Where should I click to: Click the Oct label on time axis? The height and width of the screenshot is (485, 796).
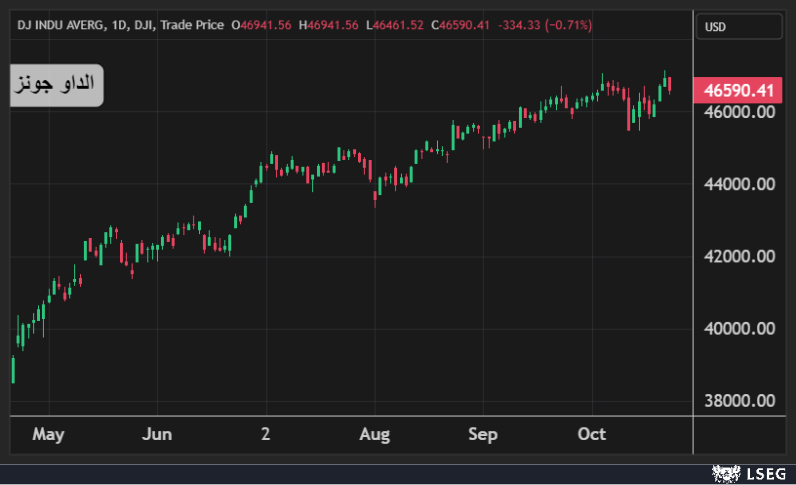coord(593,435)
